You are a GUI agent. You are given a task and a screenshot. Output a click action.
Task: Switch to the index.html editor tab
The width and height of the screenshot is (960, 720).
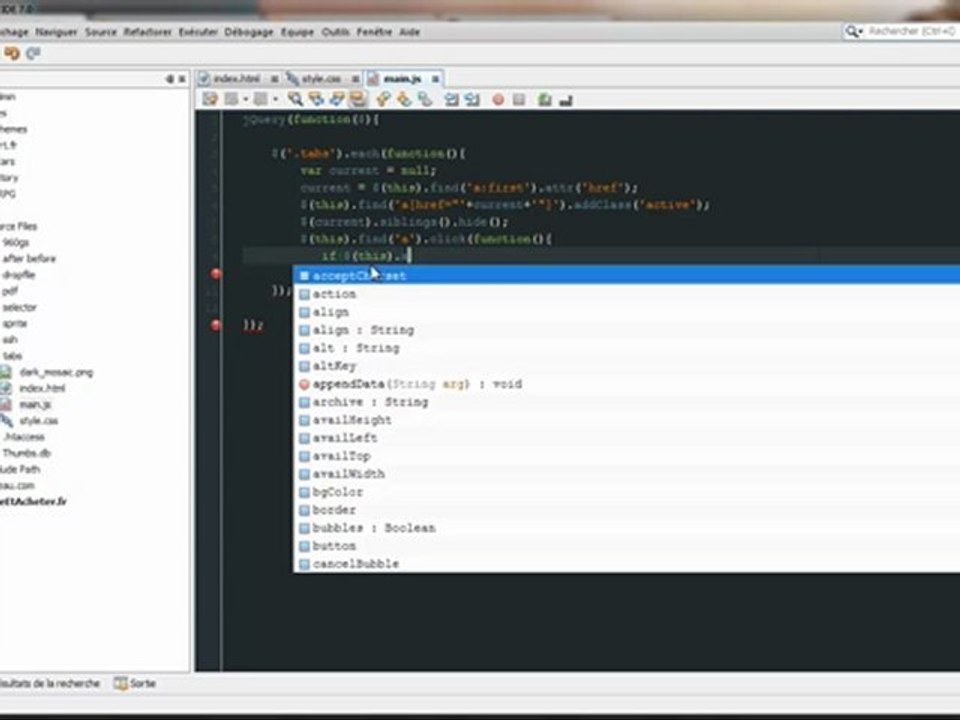click(x=236, y=78)
